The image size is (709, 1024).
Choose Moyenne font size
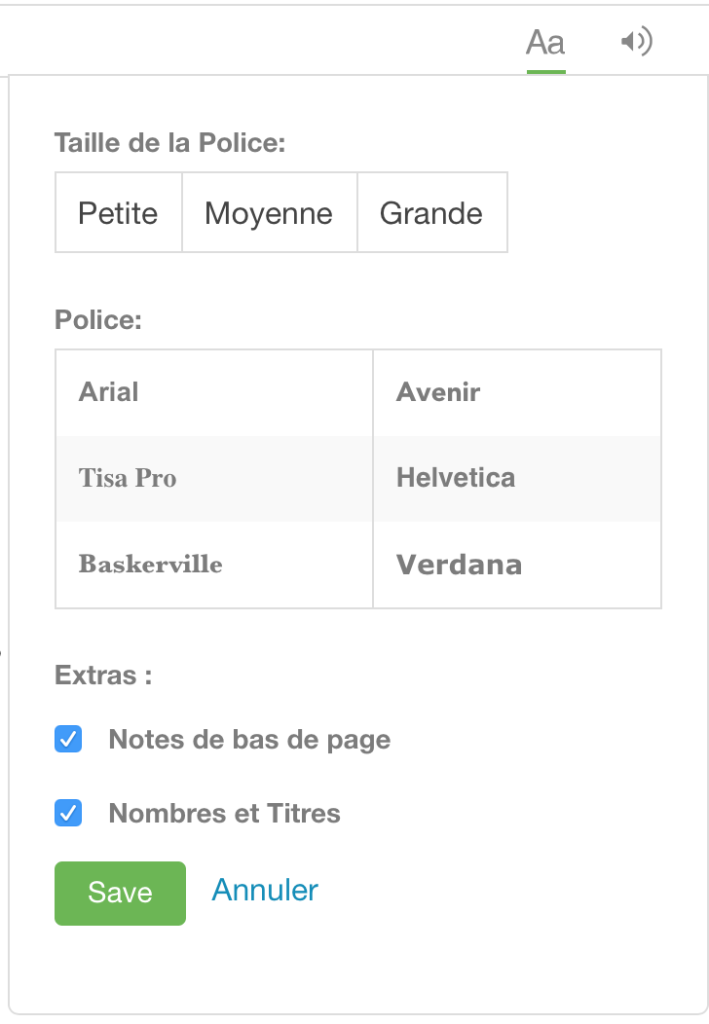pos(268,212)
